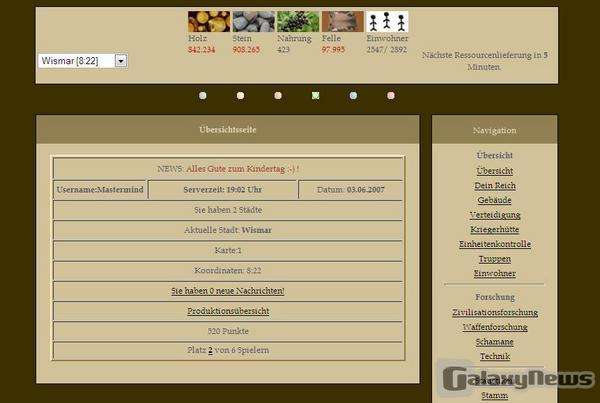Screen dimensions: 600x403
Task: Open the Technik link
Action: coord(495,356)
